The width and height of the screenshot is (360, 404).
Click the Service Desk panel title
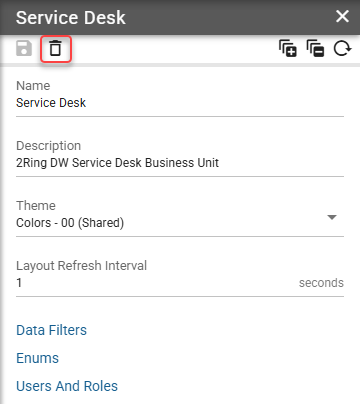point(71,17)
